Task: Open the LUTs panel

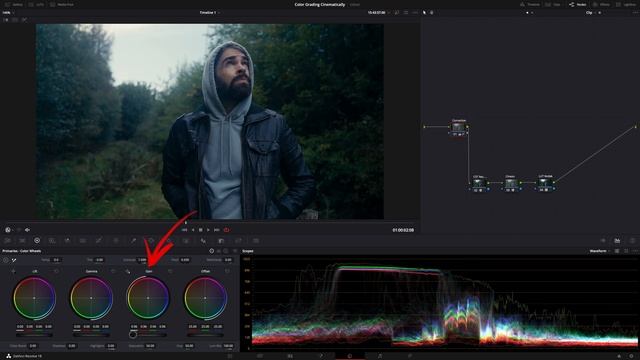Action: click(x=36, y=4)
